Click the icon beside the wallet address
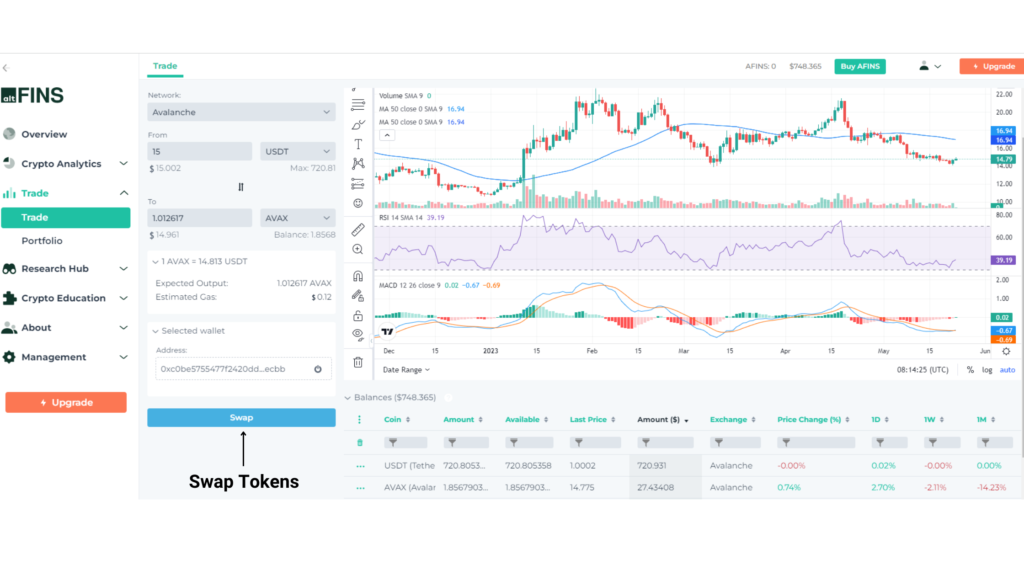Screen dimensions: 1024x576 318,369
